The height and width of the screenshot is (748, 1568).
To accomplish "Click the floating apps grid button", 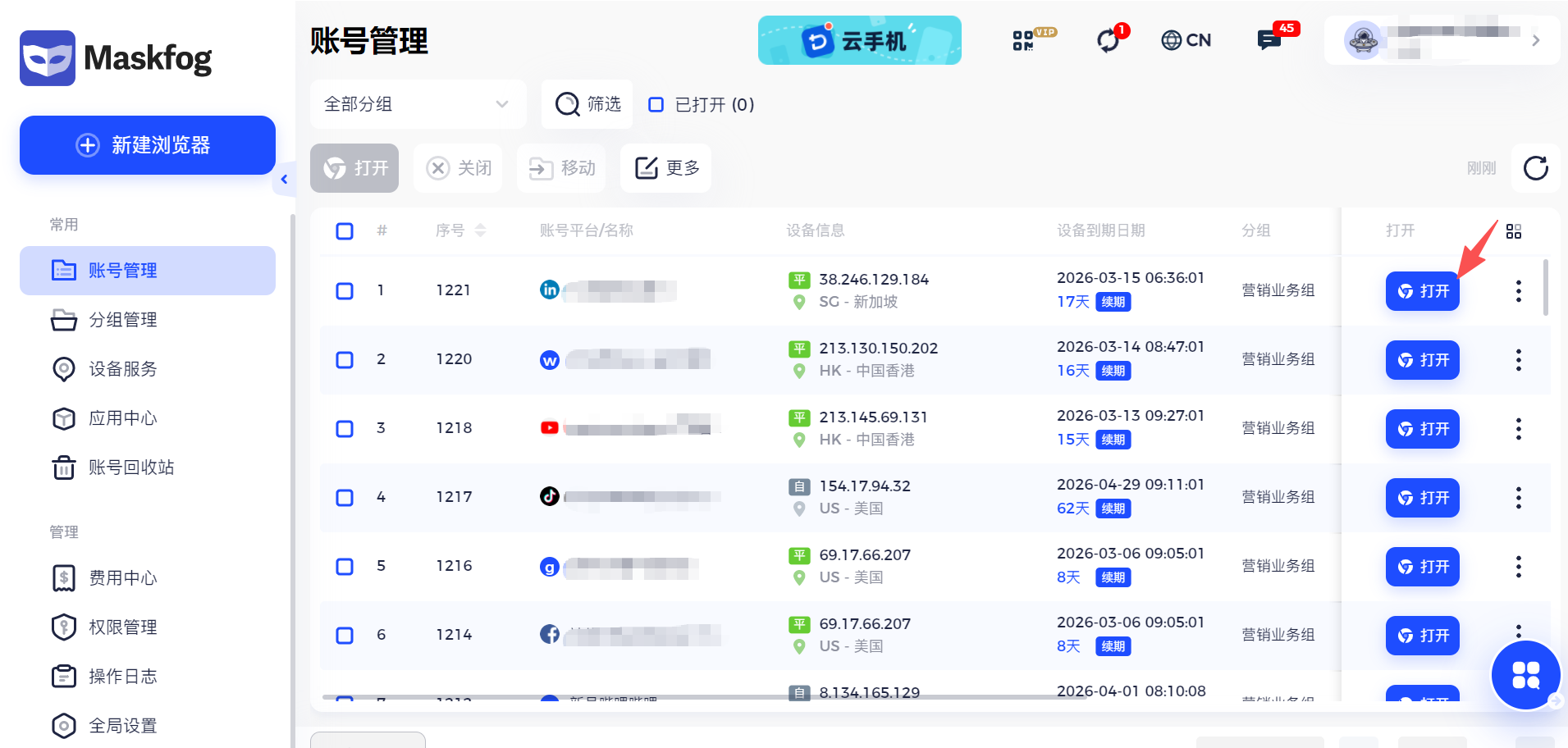I will click(x=1525, y=675).
